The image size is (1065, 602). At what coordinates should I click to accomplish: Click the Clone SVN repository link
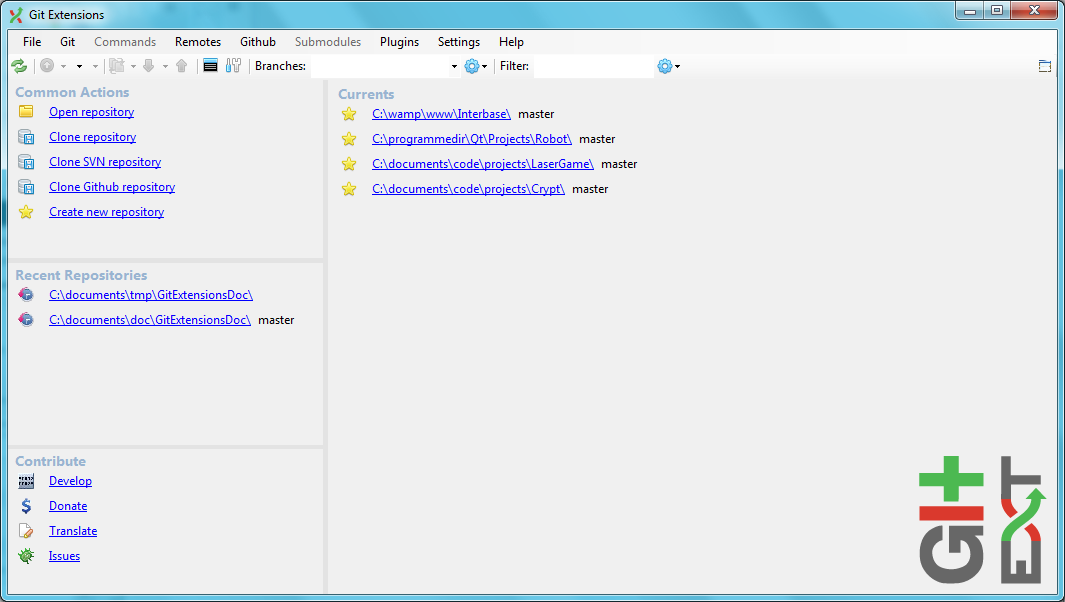tap(105, 162)
